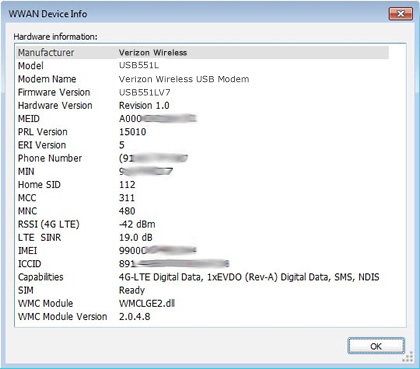The image size is (420, 369).
Task: Select the Modem Name label
Action: 47,79
